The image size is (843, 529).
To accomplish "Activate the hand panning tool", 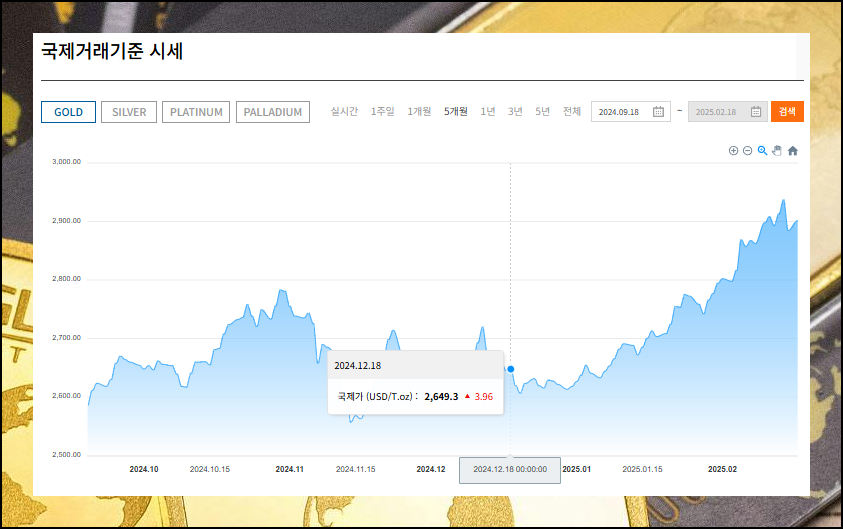I will 777,151.
